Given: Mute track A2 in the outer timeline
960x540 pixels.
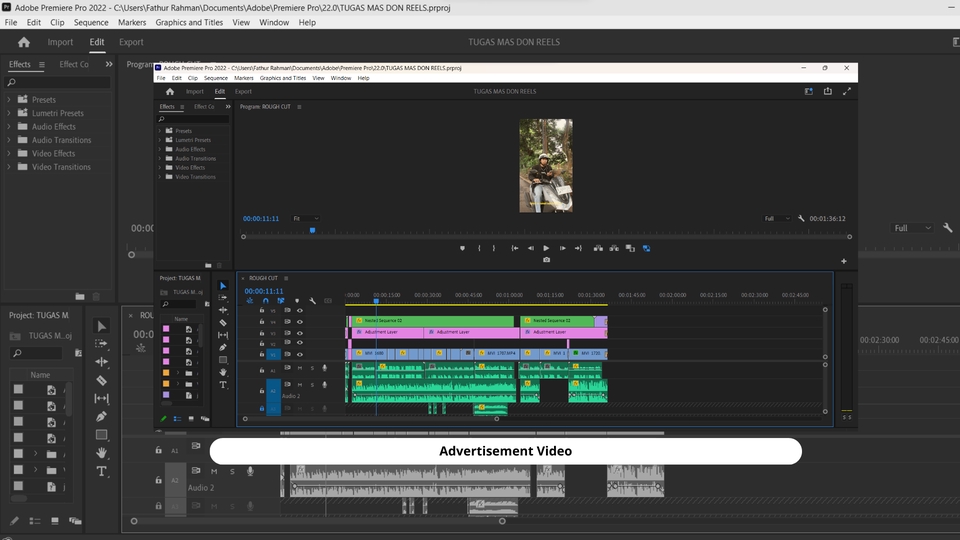Looking at the screenshot, I should click(214, 471).
